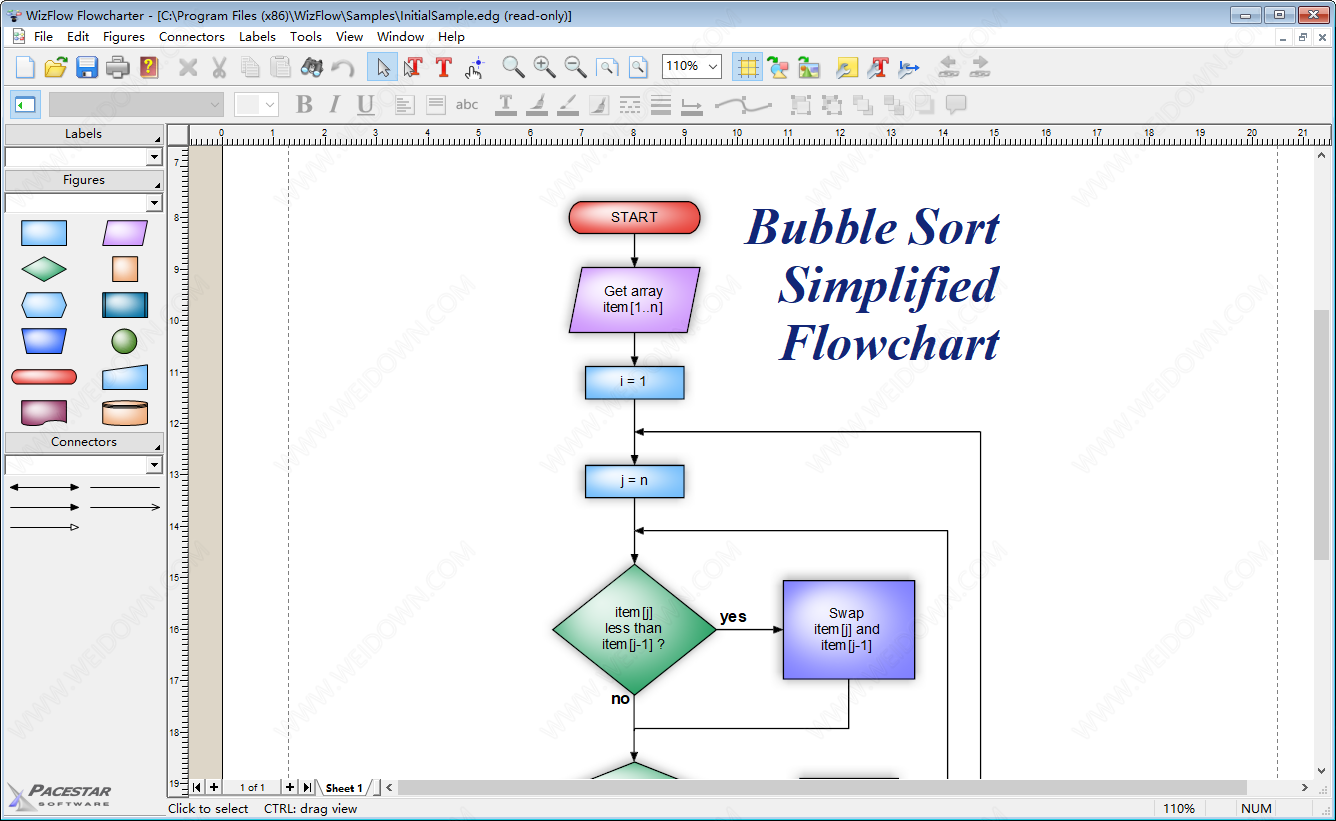Select the red T text tool
The image size is (1336, 821).
pyautogui.click(x=444, y=67)
